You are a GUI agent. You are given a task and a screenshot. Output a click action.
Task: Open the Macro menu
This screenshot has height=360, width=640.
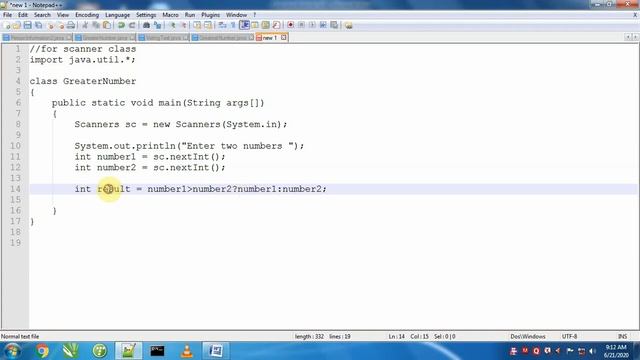[x=170, y=15]
